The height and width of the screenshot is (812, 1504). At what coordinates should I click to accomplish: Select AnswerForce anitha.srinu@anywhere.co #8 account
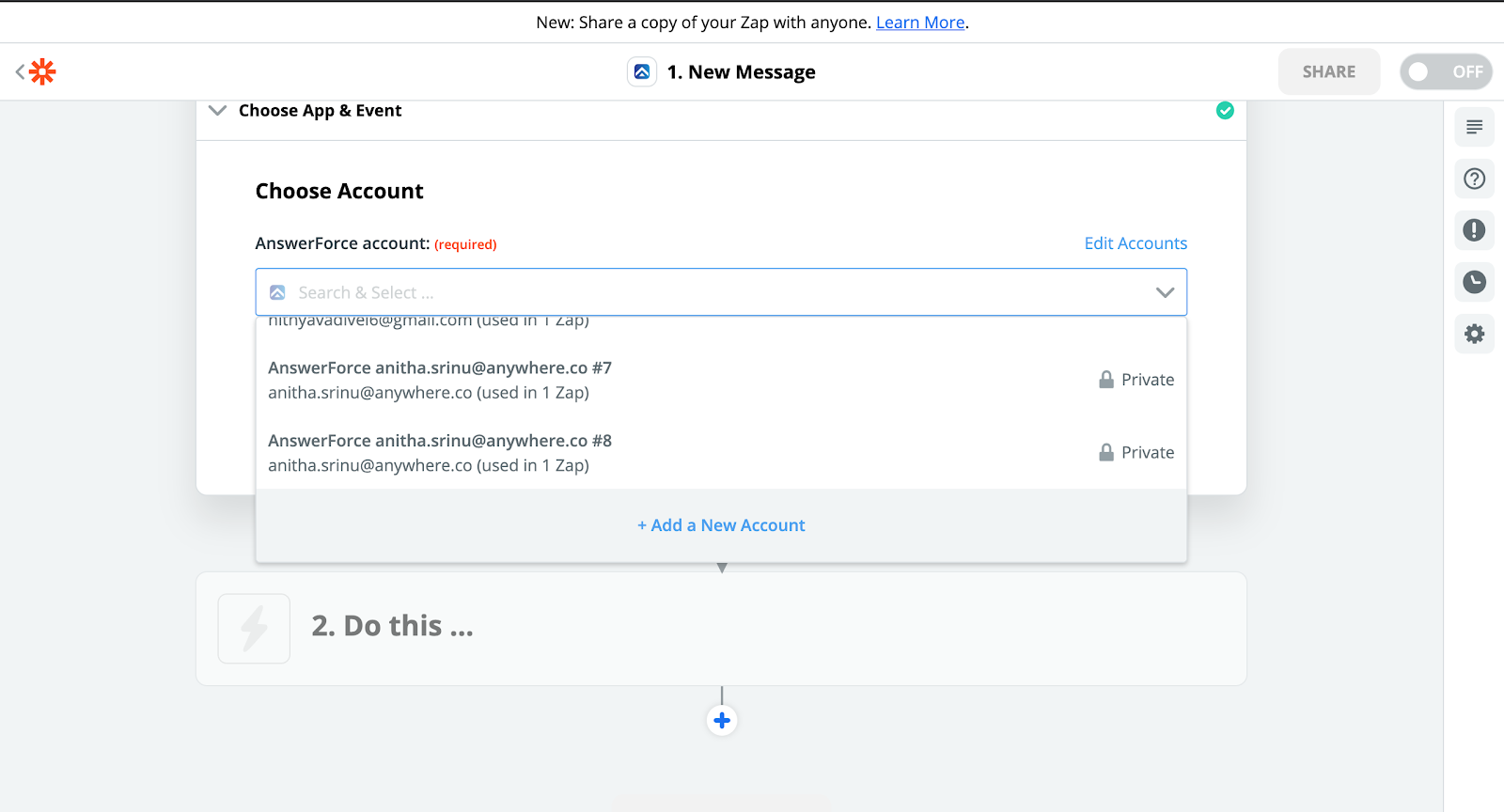coord(721,452)
